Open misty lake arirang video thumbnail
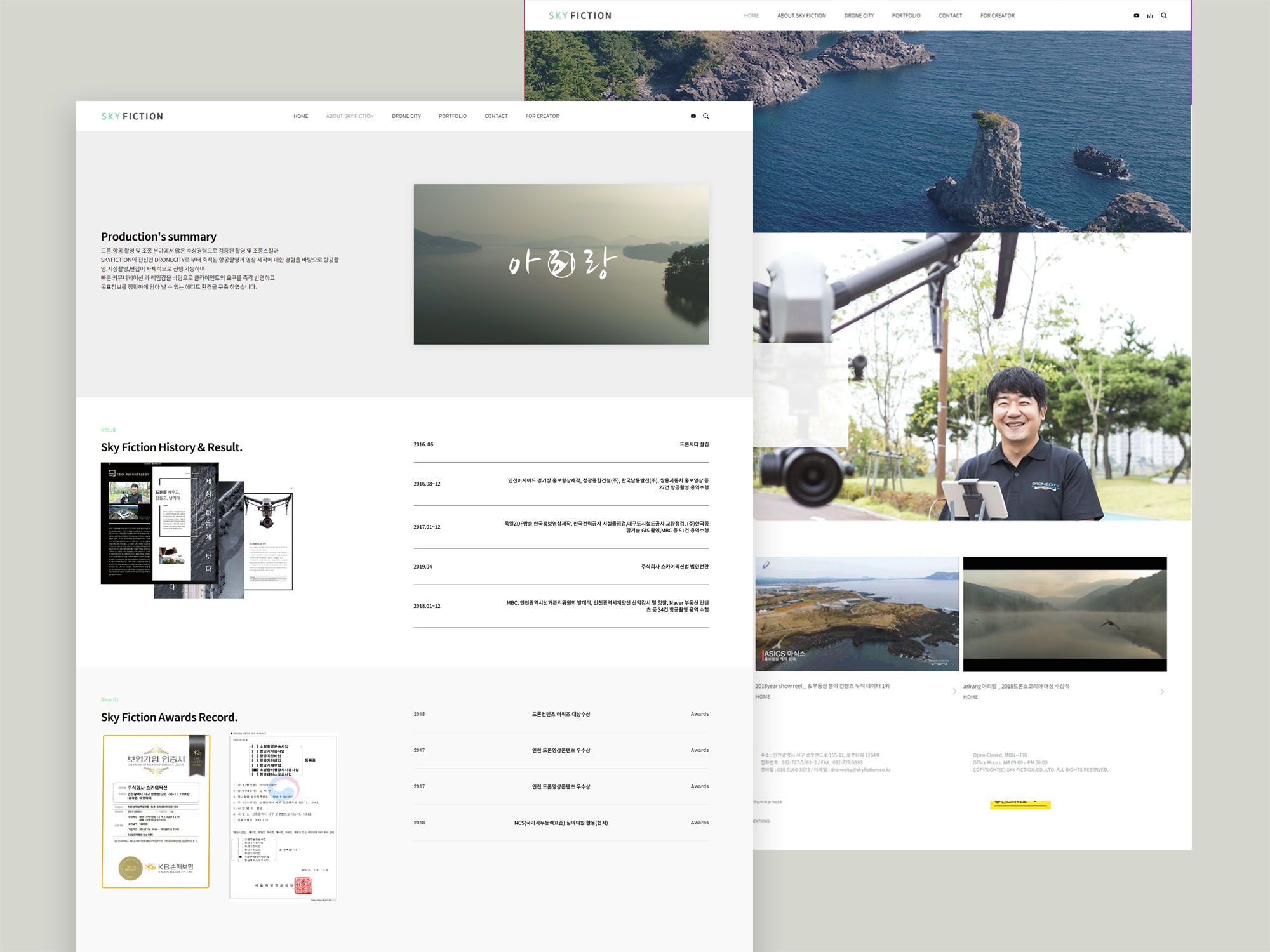Screen dimensions: 1270x952 (1064, 614)
